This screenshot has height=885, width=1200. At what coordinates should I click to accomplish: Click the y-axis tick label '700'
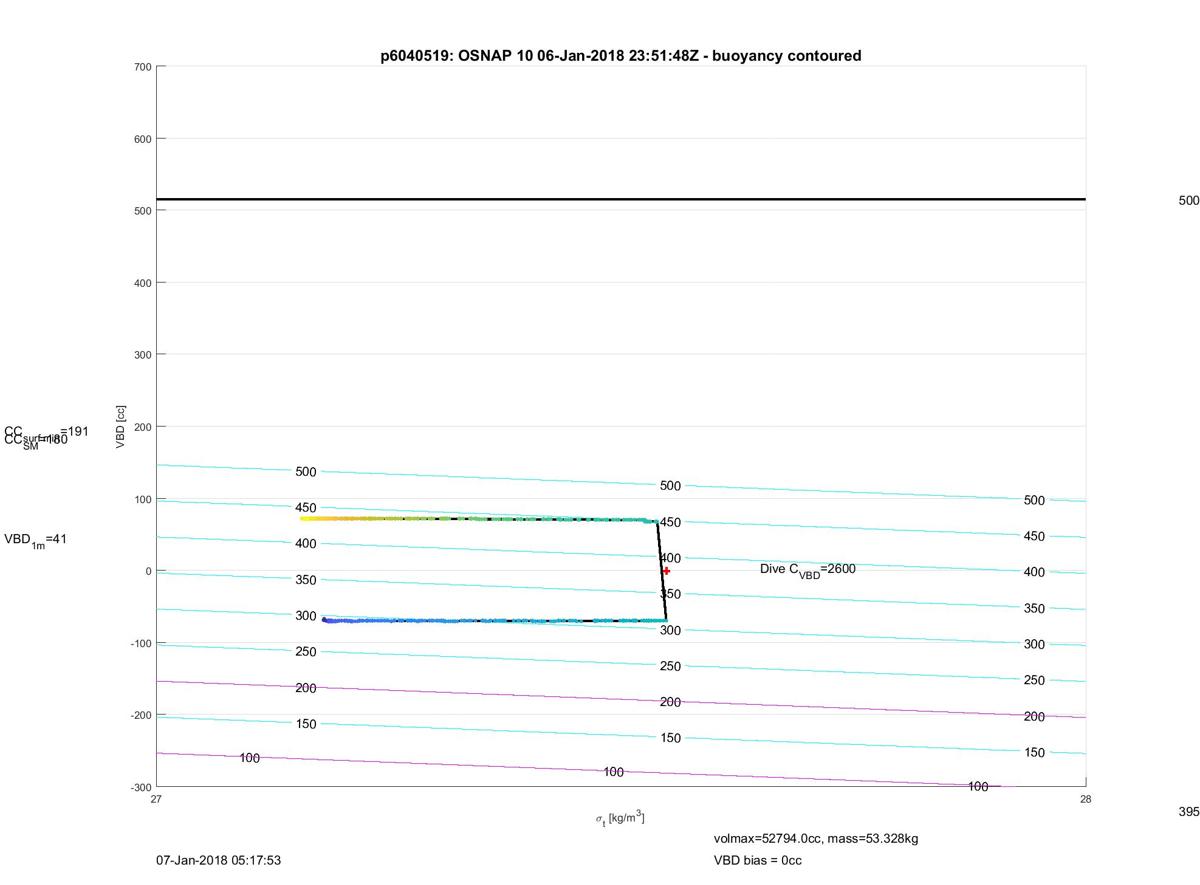coord(142,67)
